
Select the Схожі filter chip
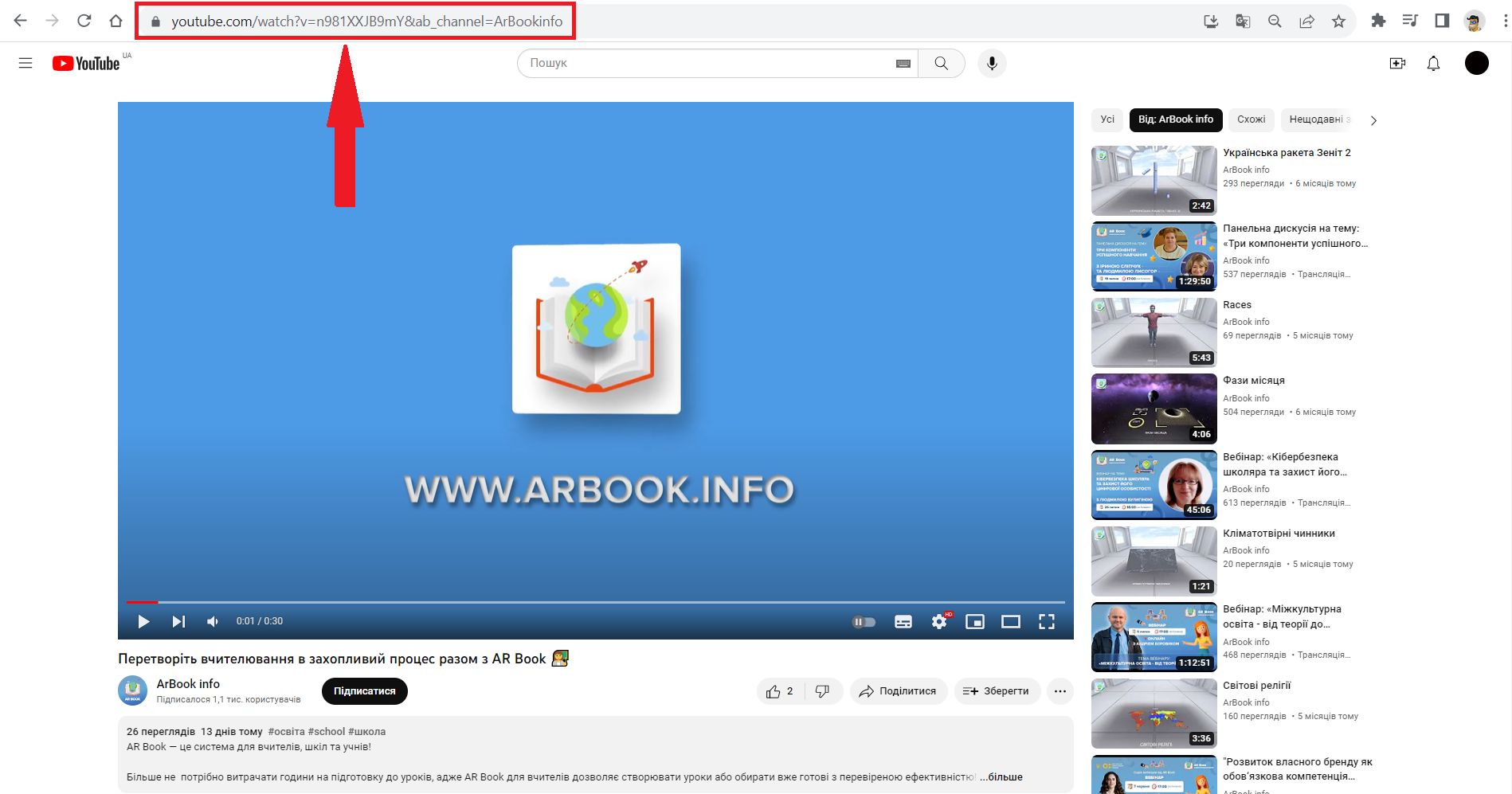[x=1251, y=119]
